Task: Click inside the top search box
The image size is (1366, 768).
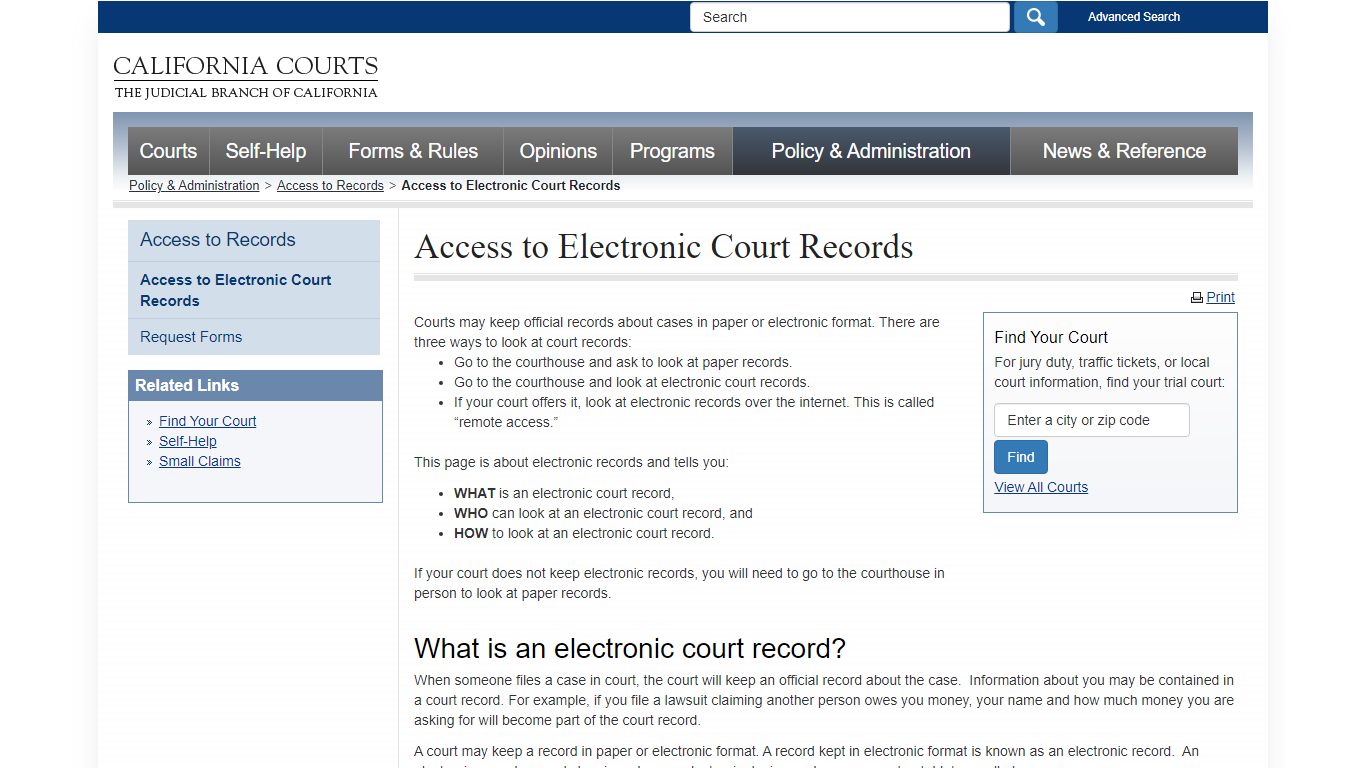Action: pyautogui.click(x=849, y=17)
